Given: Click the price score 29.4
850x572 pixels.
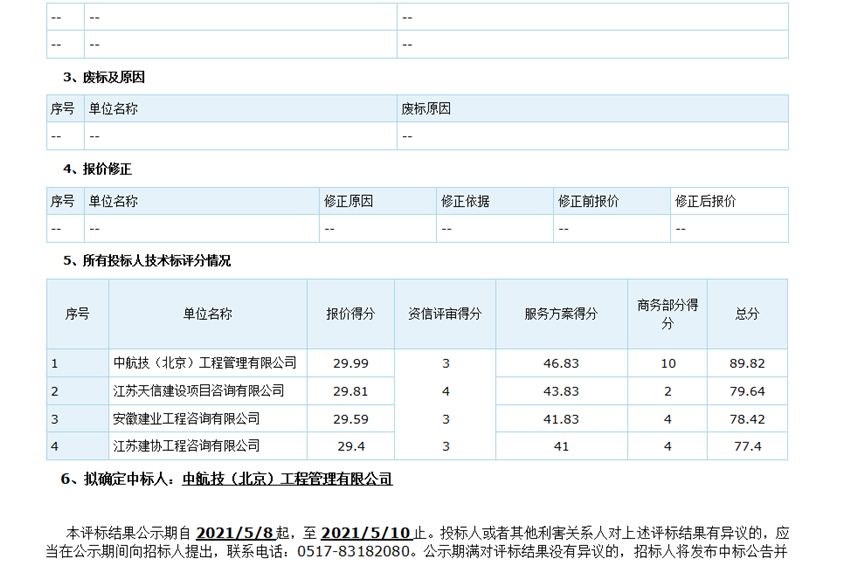Looking at the screenshot, I should tap(351, 446).
